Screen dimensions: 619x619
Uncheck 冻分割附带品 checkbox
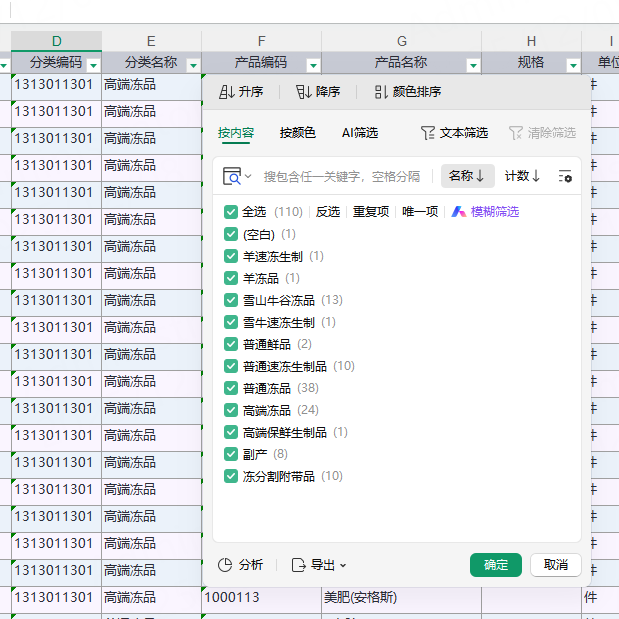[x=231, y=476]
